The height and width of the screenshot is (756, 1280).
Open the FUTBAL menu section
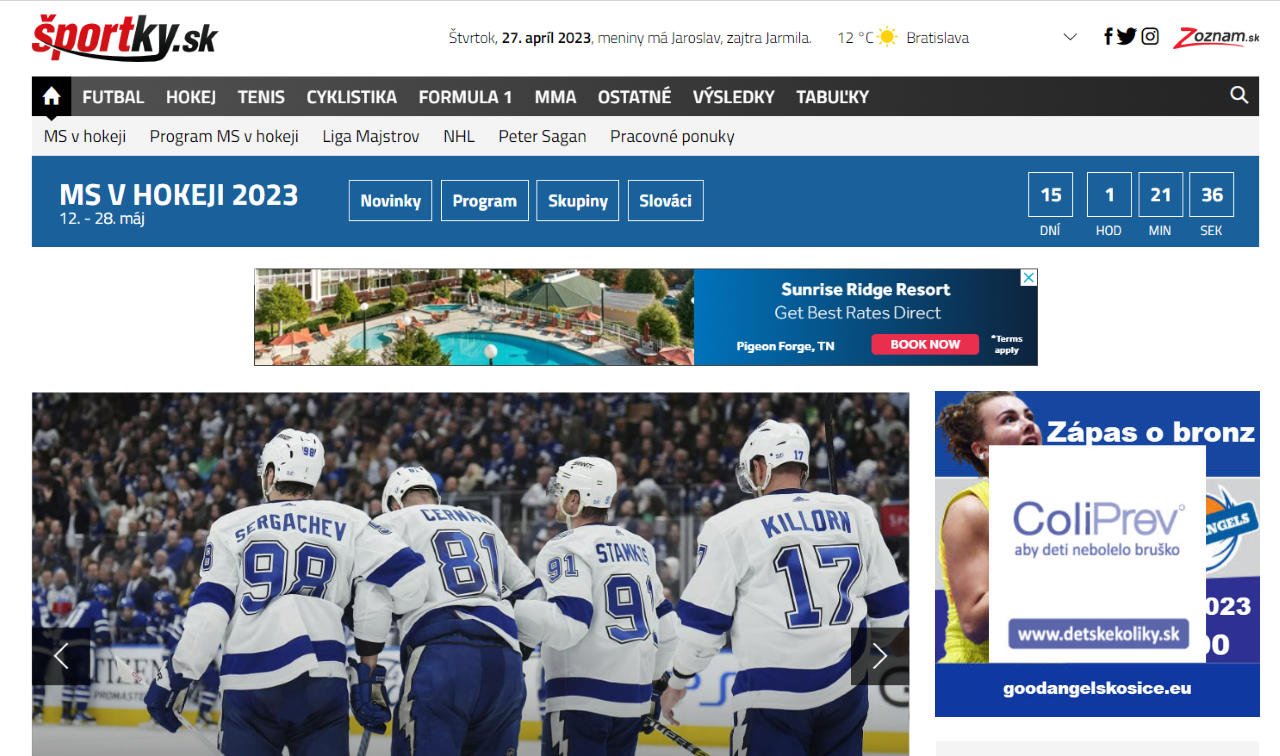coord(113,97)
